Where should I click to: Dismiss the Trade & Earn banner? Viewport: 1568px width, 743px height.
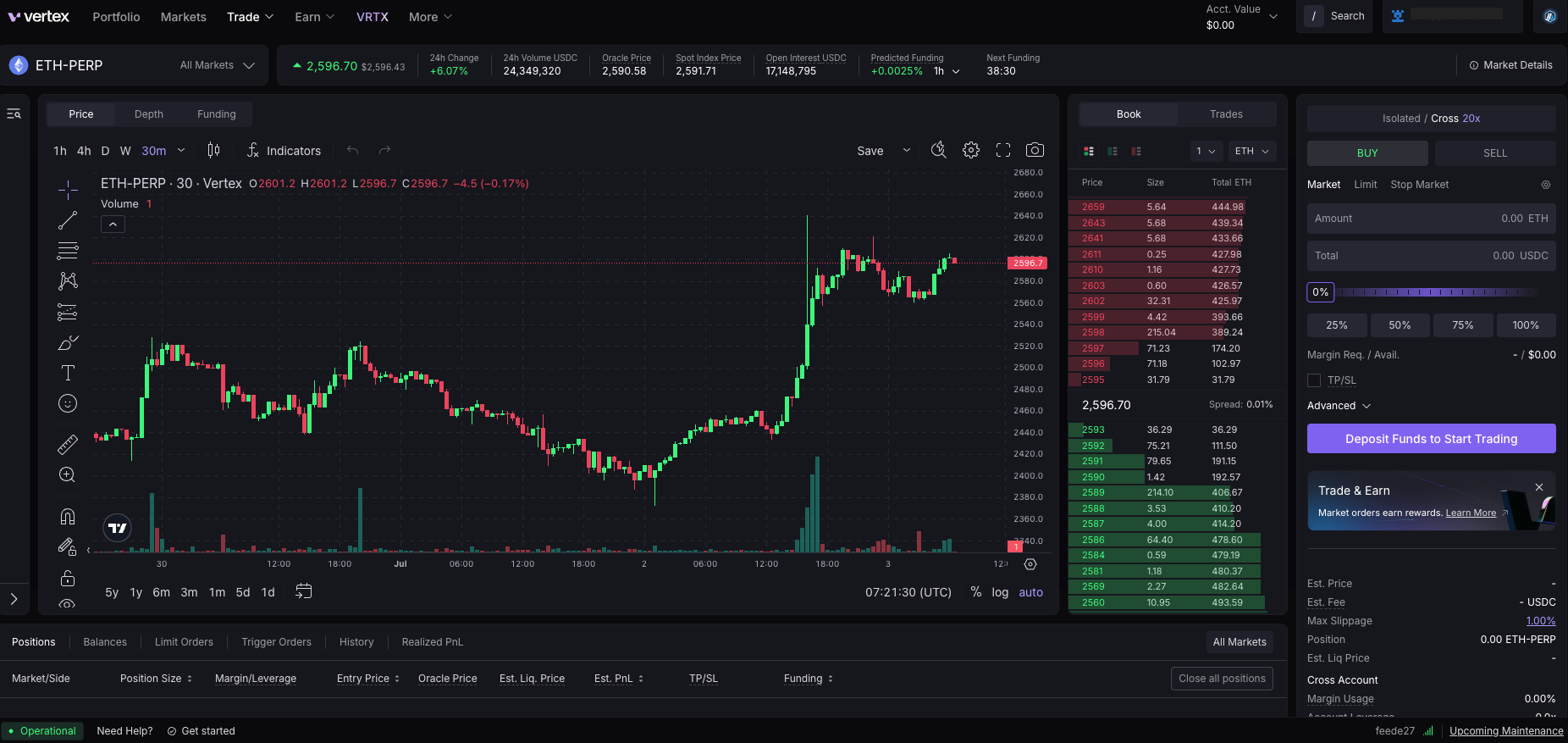pyautogui.click(x=1539, y=487)
